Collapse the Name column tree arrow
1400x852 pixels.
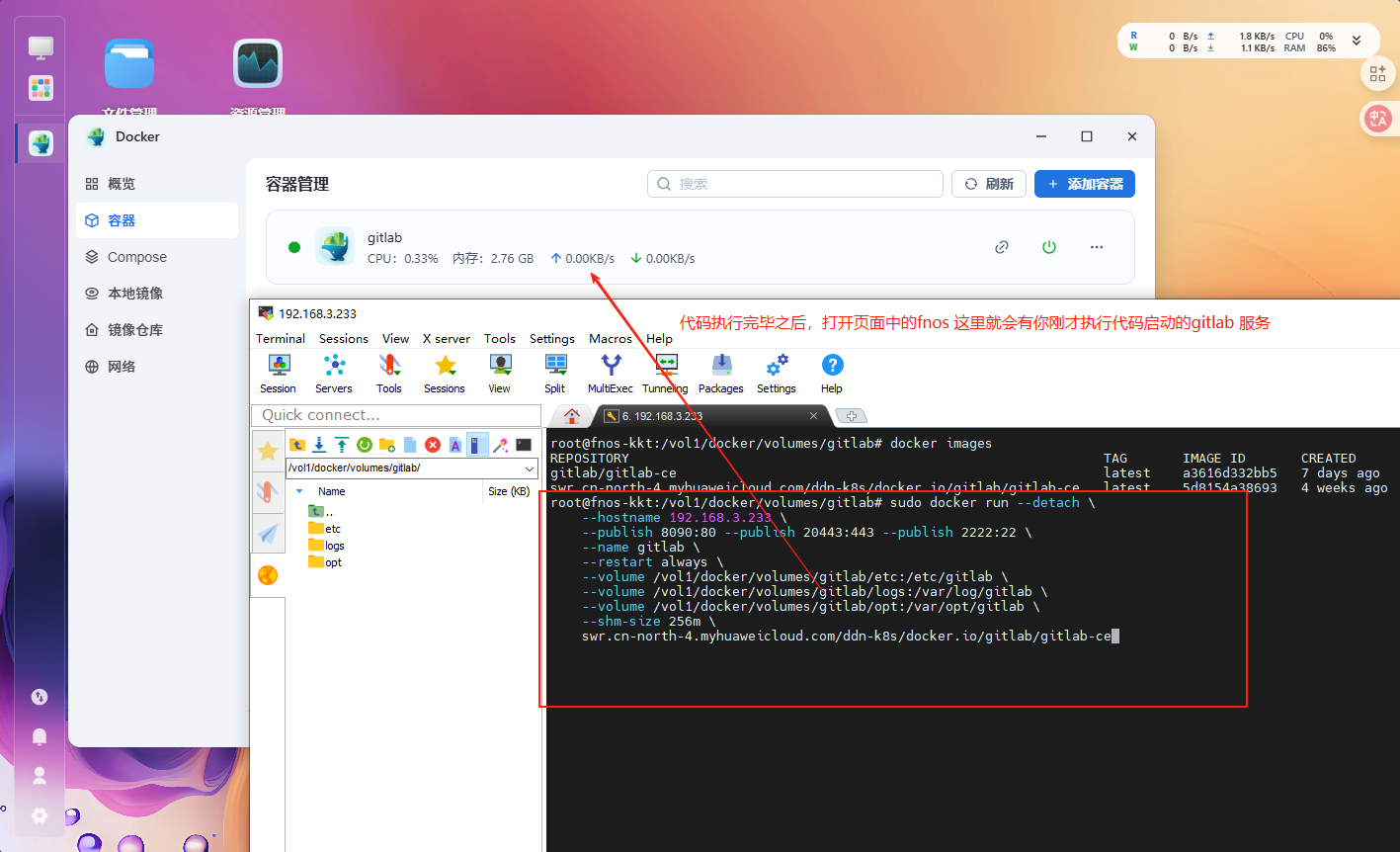(299, 491)
